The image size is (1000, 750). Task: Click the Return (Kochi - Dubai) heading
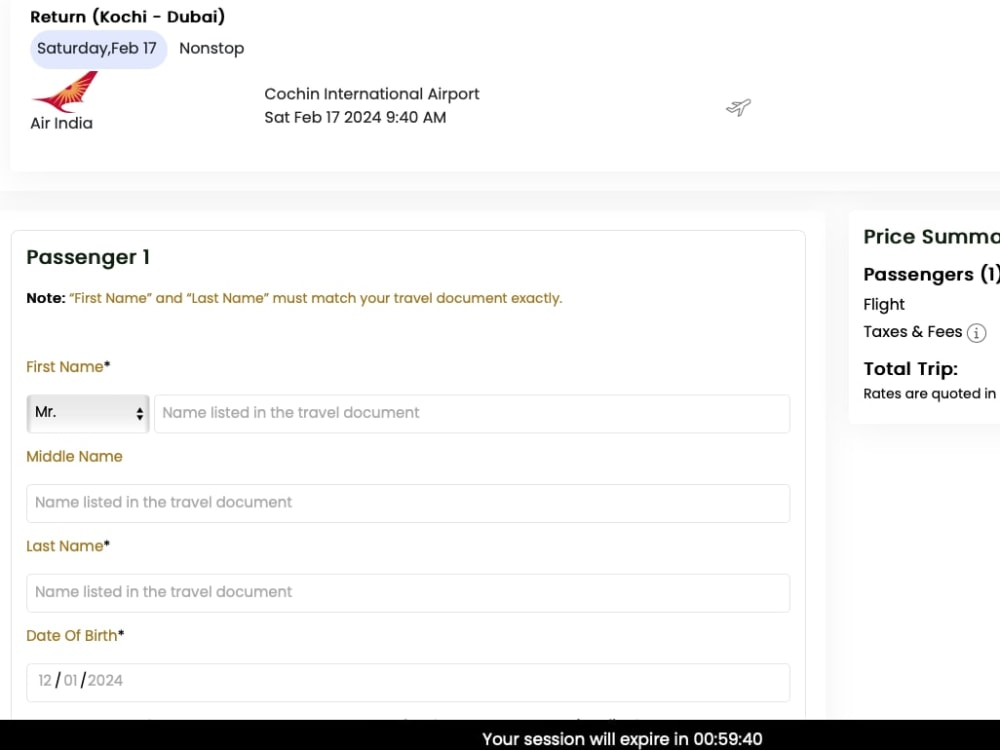click(127, 16)
